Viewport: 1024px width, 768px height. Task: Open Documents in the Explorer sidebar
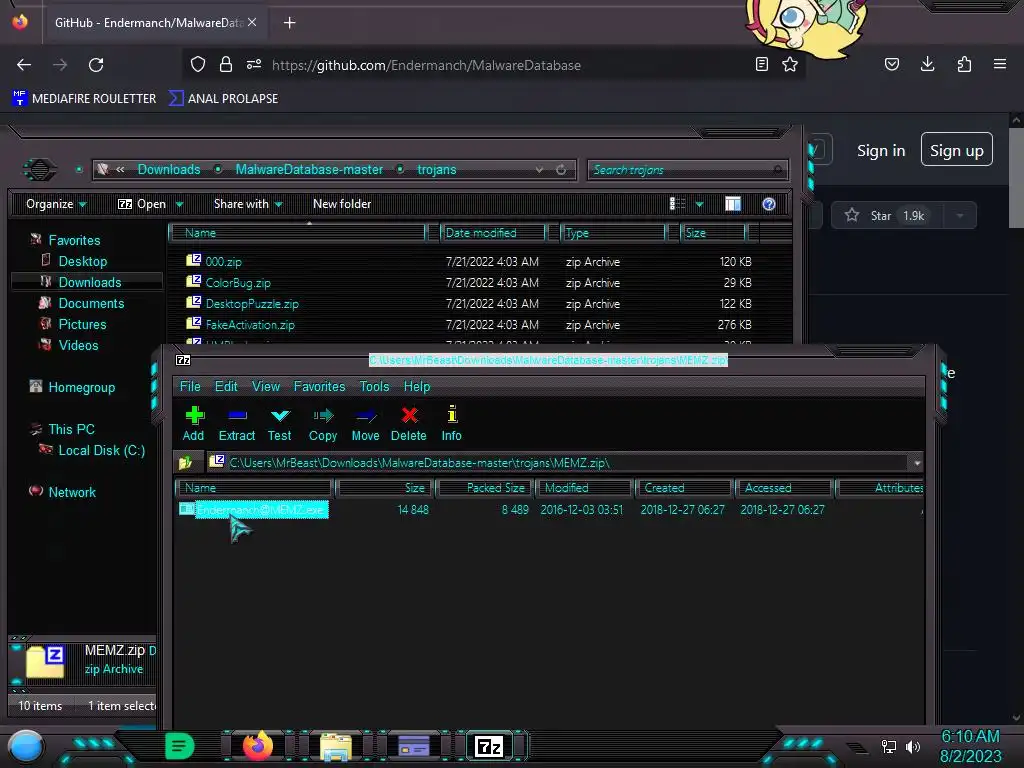coord(91,303)
